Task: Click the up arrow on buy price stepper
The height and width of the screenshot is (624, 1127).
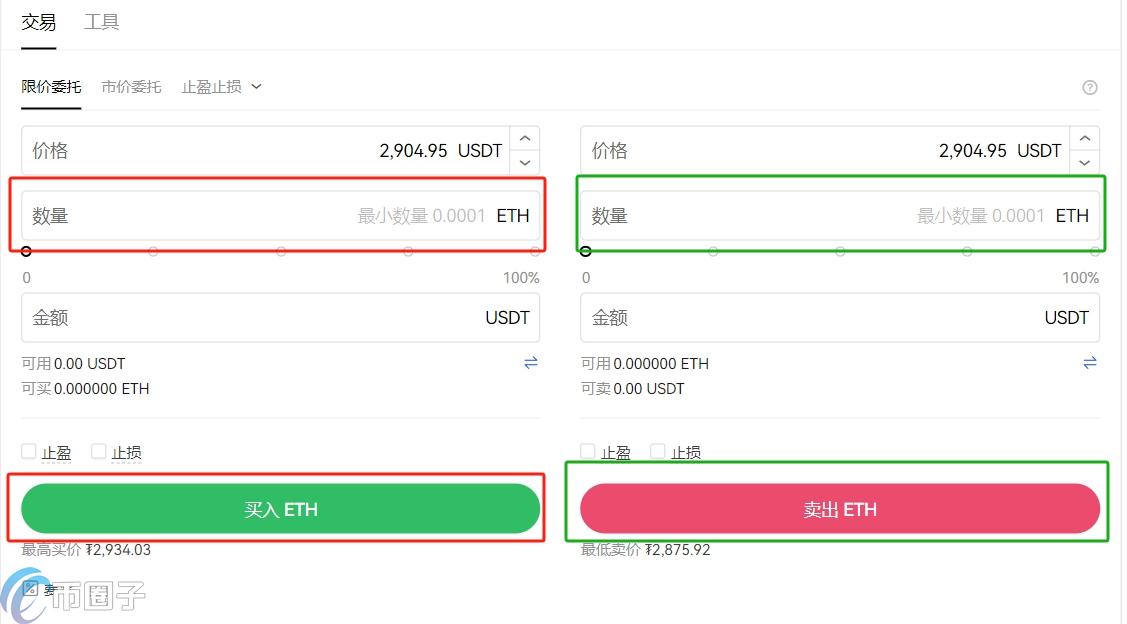Action: coord(524,137)
